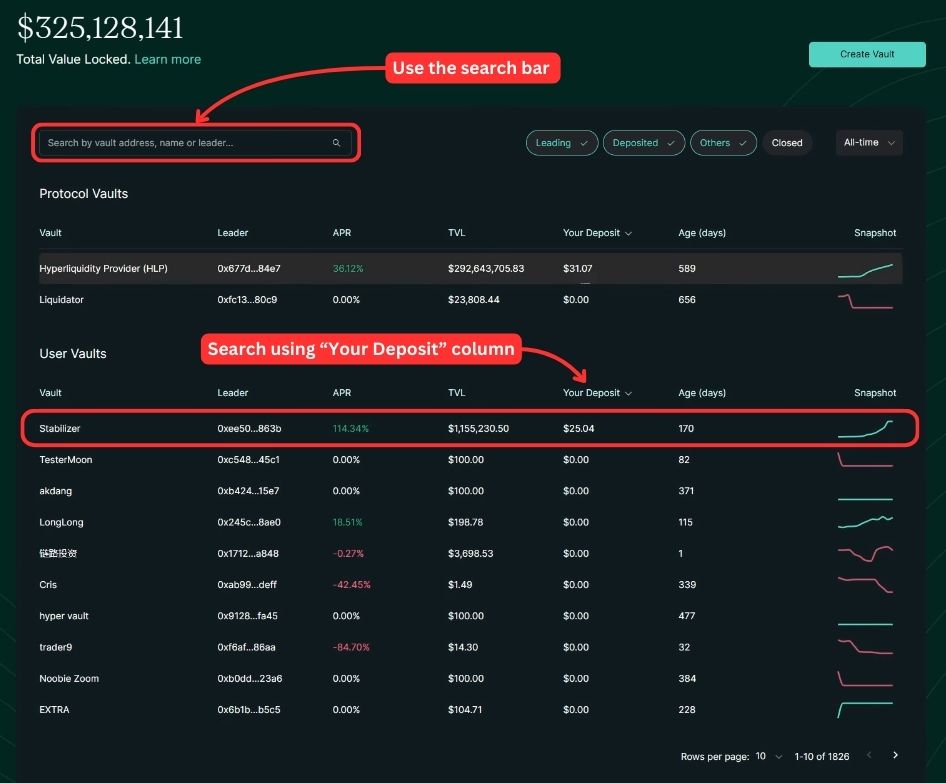Screen dimensions: 946x783
Task: Go to next page arrow
Action: (895, 755)
